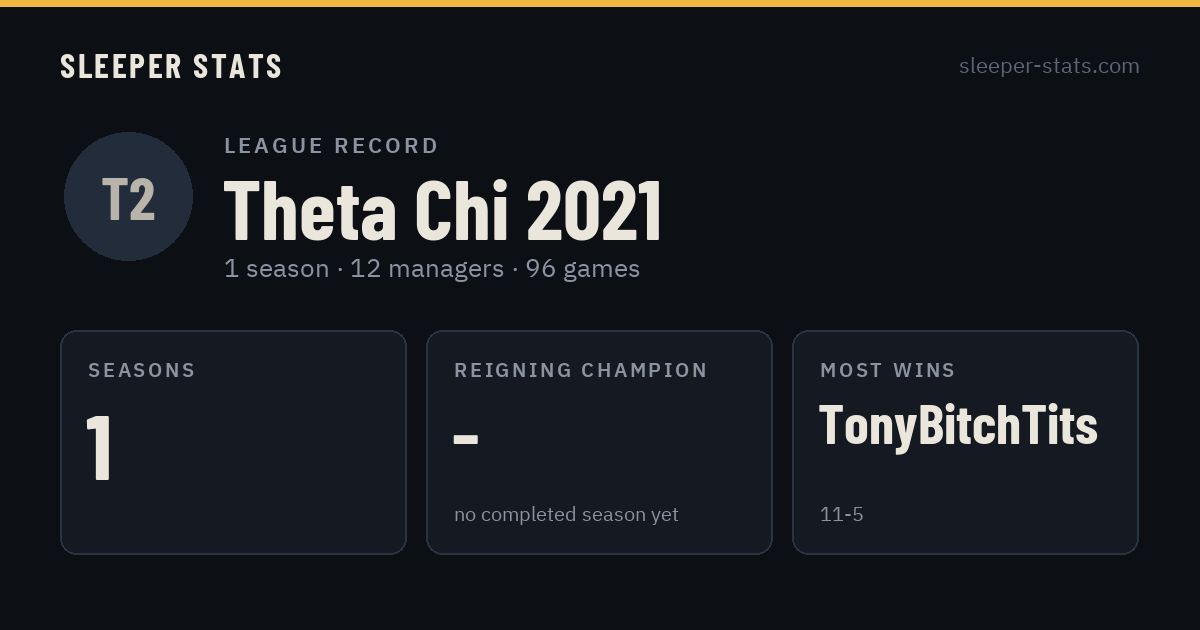1200x630 pixels.
Task: Click the LEAGUE RECORD label
Action: tap(331, 146)
